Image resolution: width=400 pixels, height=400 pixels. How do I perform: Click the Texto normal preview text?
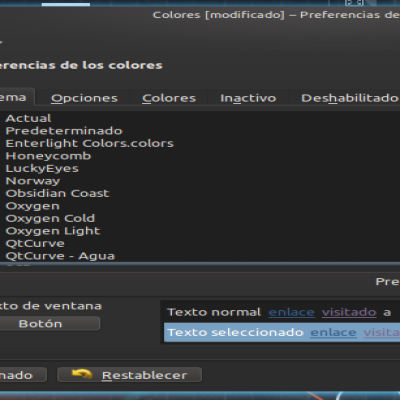pos(214,312)
